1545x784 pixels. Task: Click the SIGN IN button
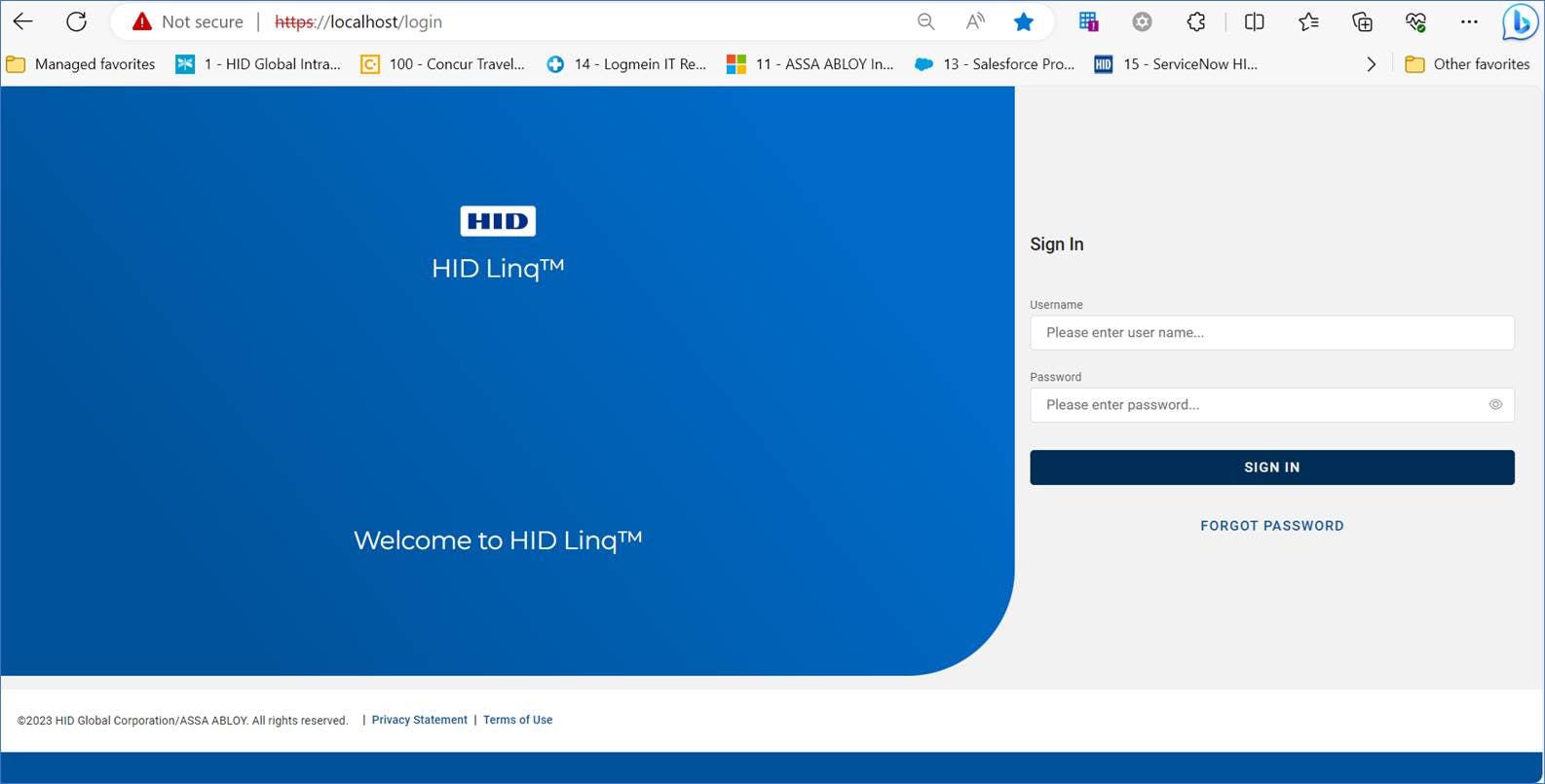click(1272, 467)
